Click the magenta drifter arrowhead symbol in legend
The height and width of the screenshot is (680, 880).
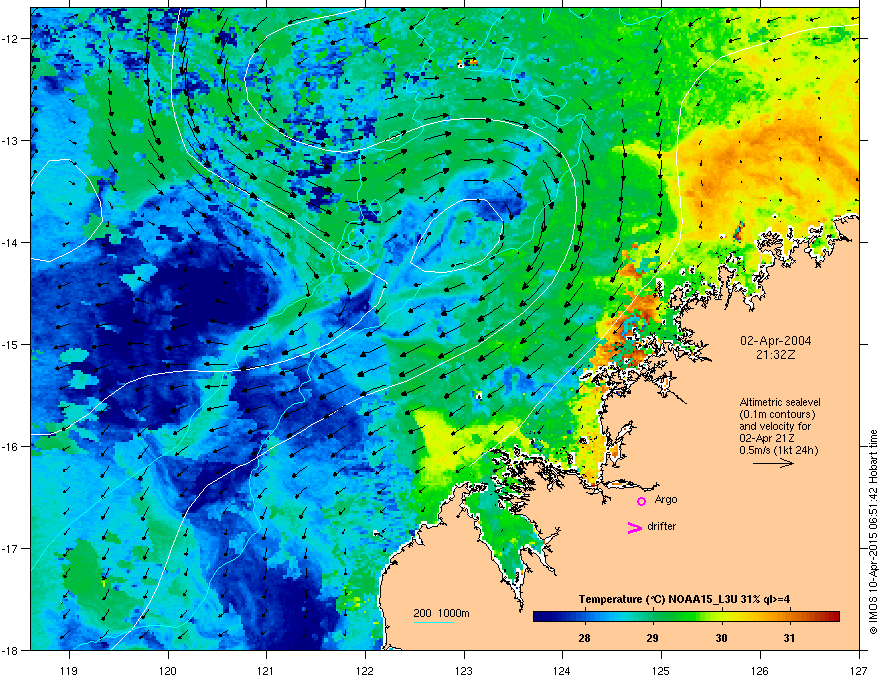[x=634, y=527]
